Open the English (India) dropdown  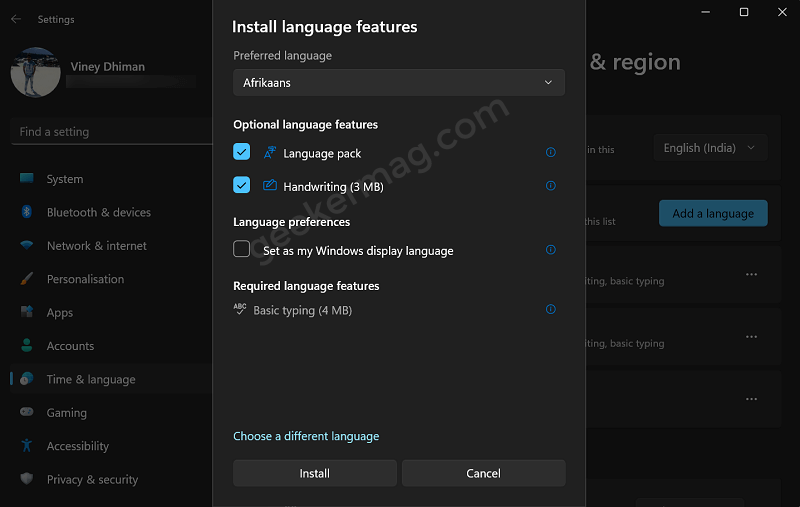710,148
